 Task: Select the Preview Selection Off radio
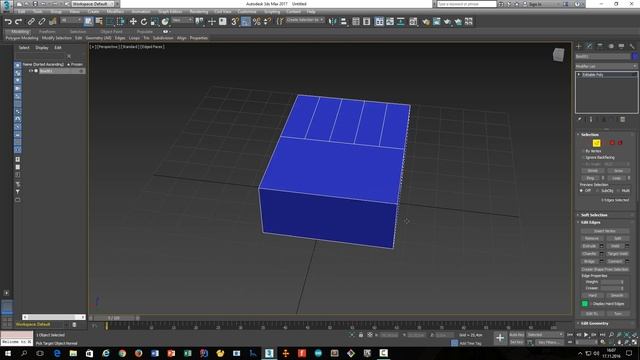click(x=581, y=191)
